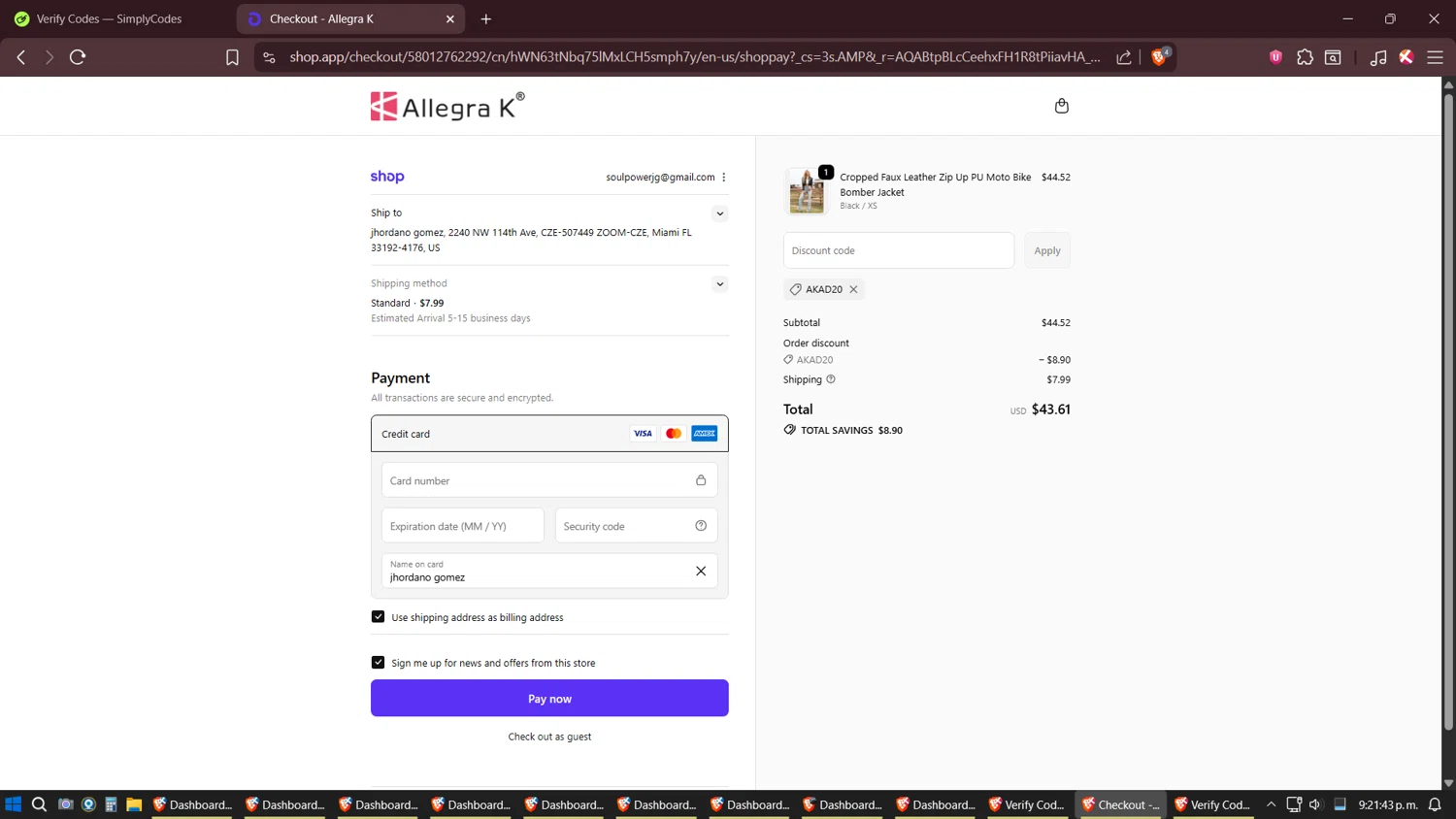Screen dimensions: 1456x819
Task: Click the Pay now button
Action: (549, 699)
